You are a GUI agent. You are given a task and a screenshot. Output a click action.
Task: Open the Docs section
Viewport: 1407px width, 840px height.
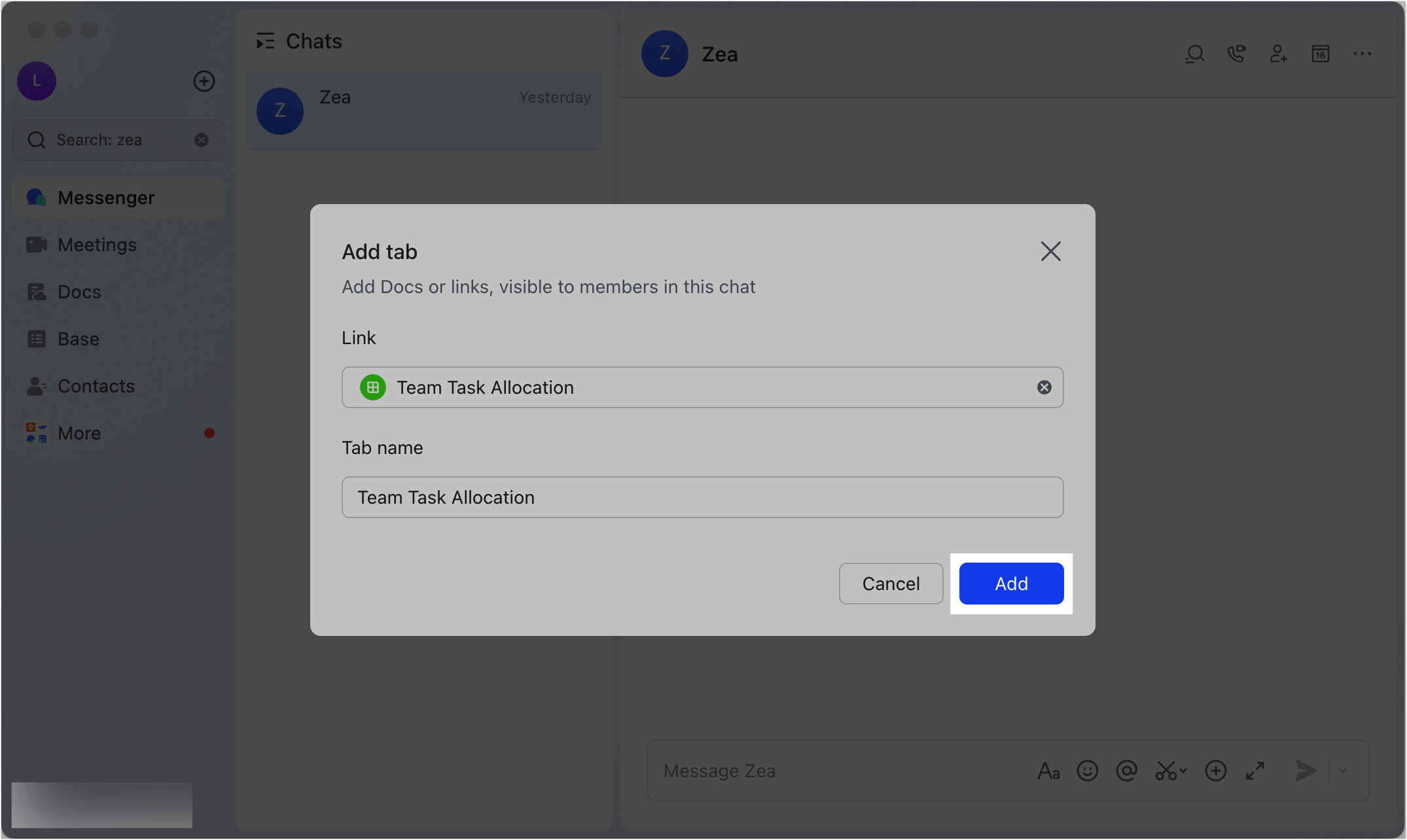pos(79,292)
